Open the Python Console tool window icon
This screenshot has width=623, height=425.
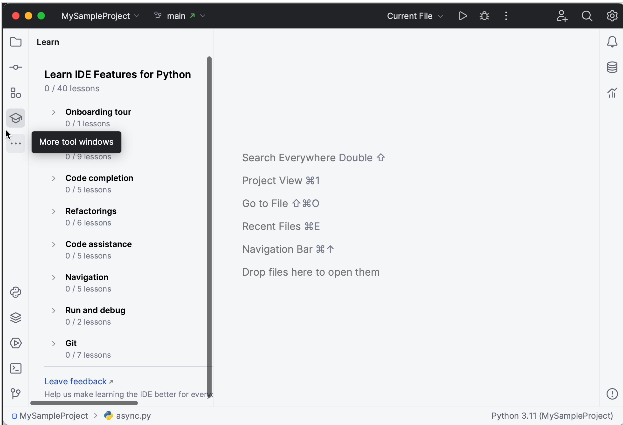click(x=15, y=292)
